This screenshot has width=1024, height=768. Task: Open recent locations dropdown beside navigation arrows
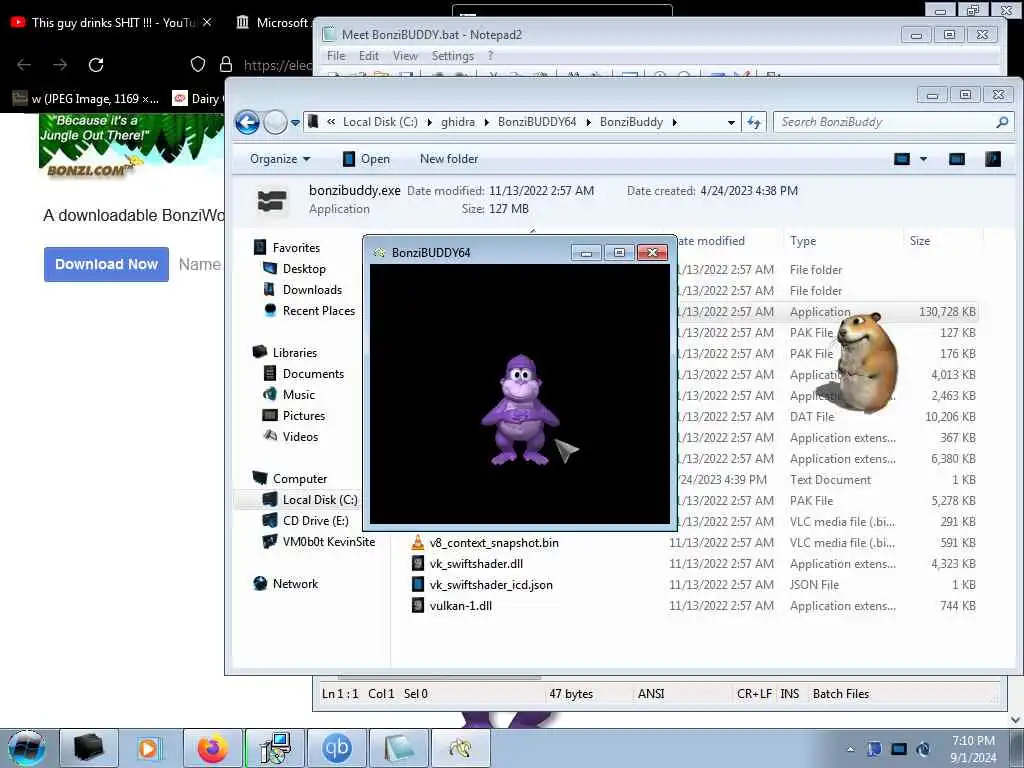(295, 122)
